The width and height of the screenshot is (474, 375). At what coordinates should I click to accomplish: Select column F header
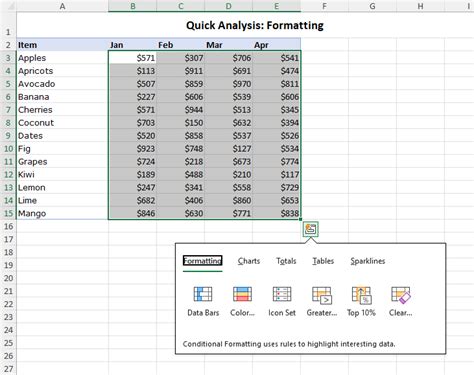(x=324, y=6)
